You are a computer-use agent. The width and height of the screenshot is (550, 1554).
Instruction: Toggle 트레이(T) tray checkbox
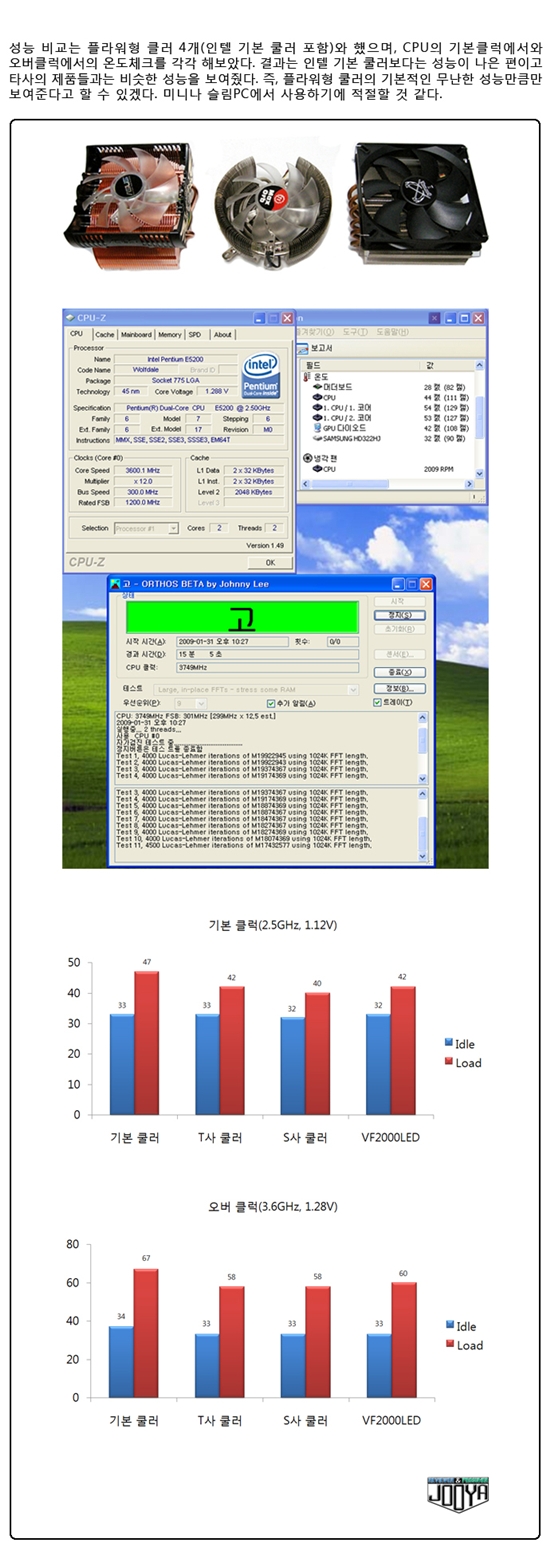[x=378, y=703]
